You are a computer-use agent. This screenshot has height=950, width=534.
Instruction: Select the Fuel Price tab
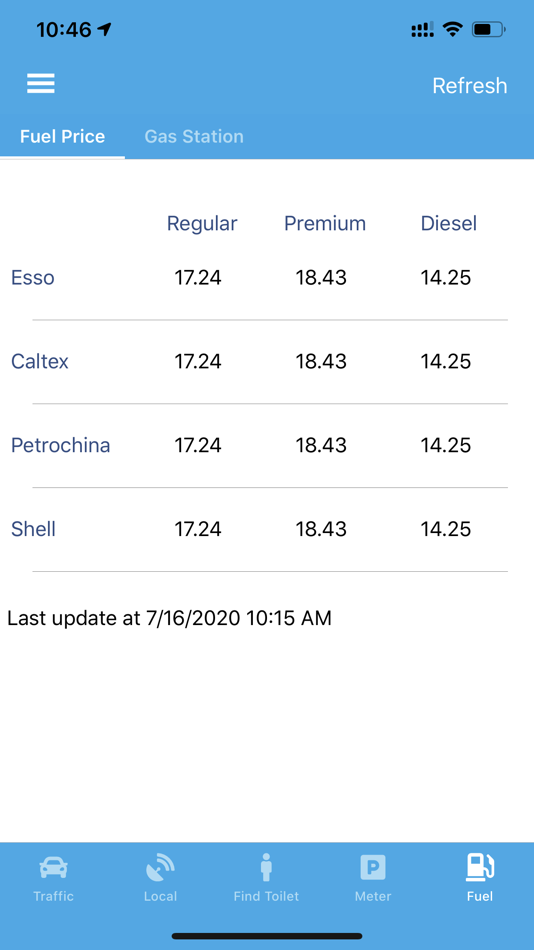(62, 136)
